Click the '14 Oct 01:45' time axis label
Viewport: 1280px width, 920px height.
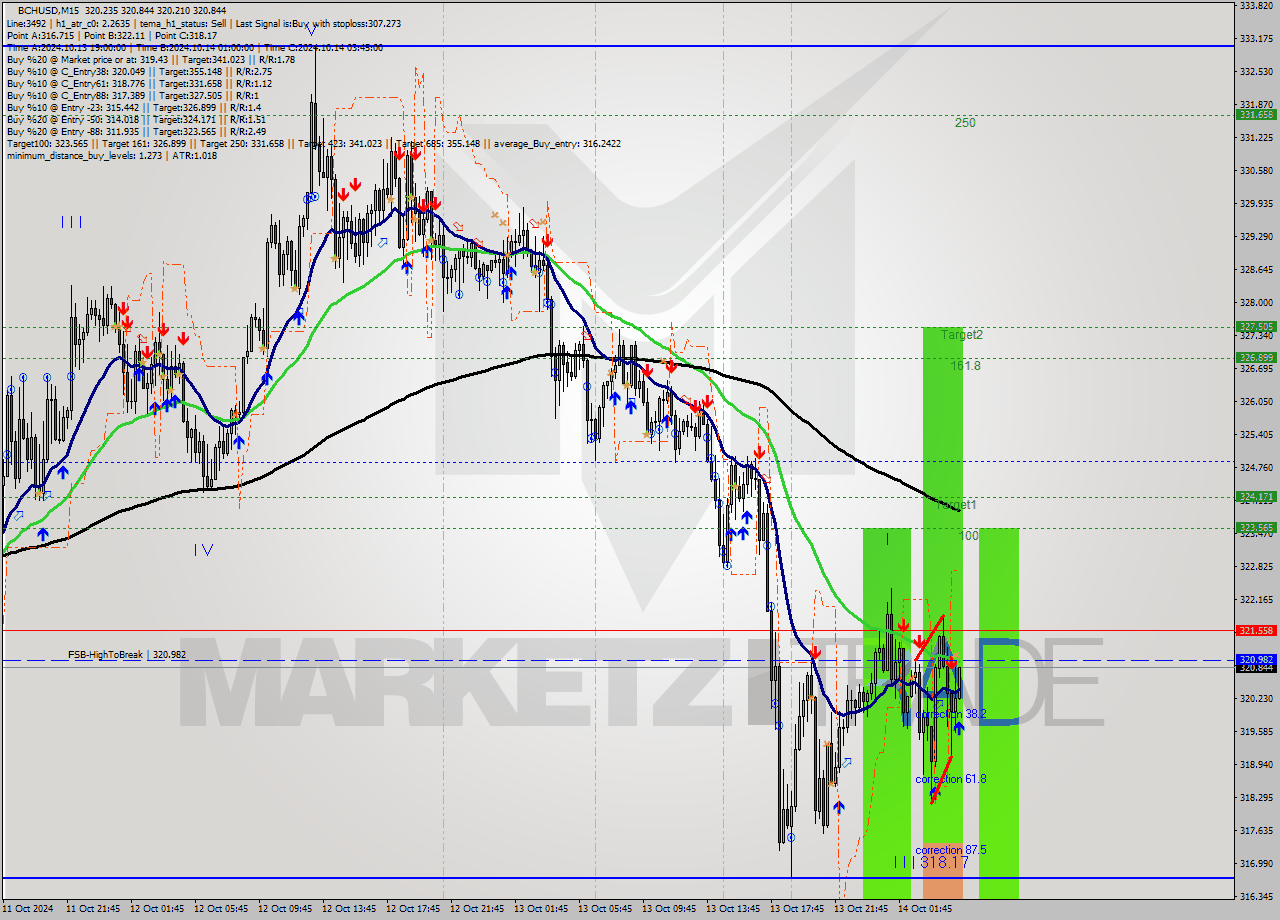click(925, 909)
